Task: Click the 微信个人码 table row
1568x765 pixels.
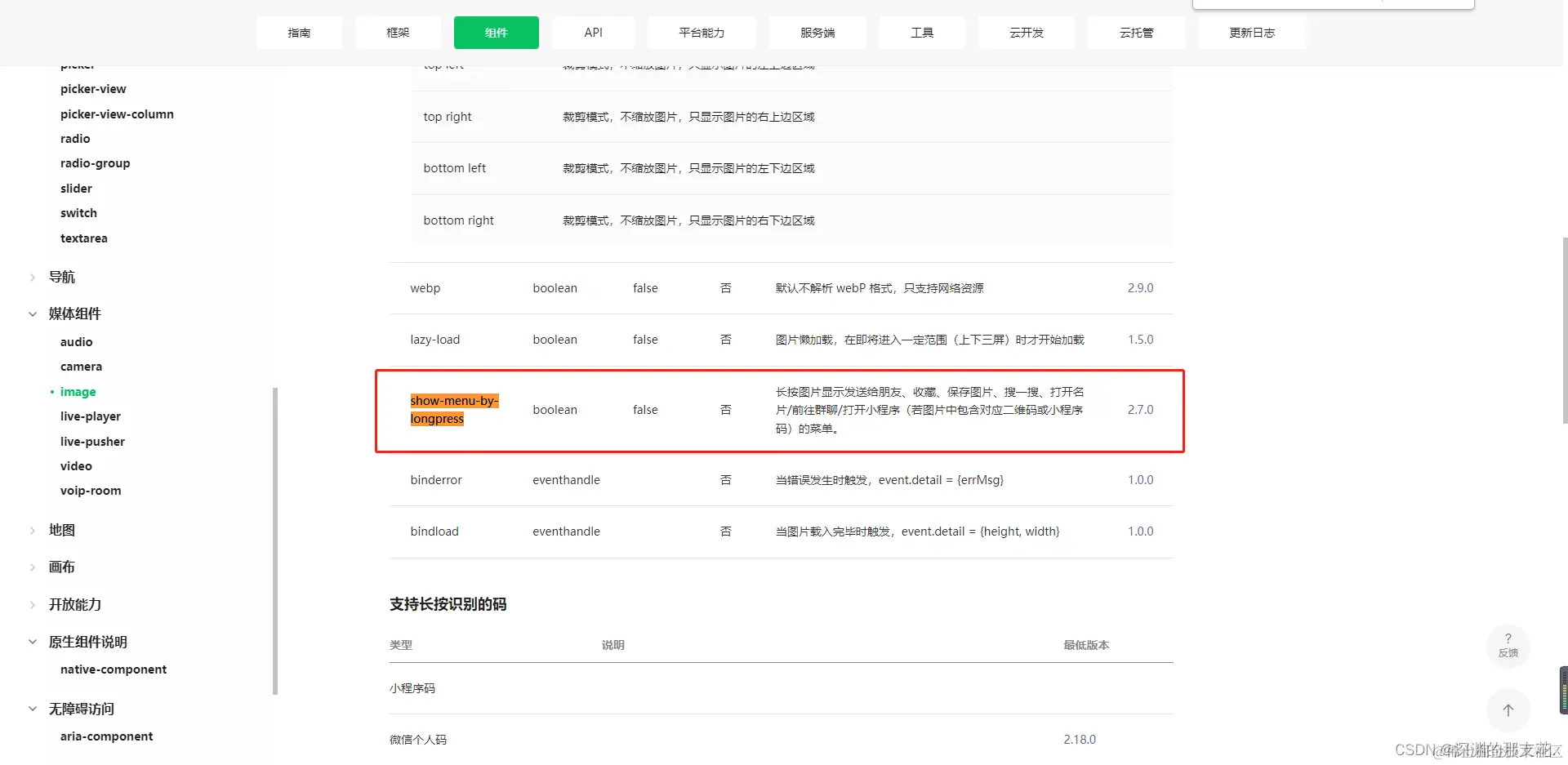Action: tap(782, 740)
